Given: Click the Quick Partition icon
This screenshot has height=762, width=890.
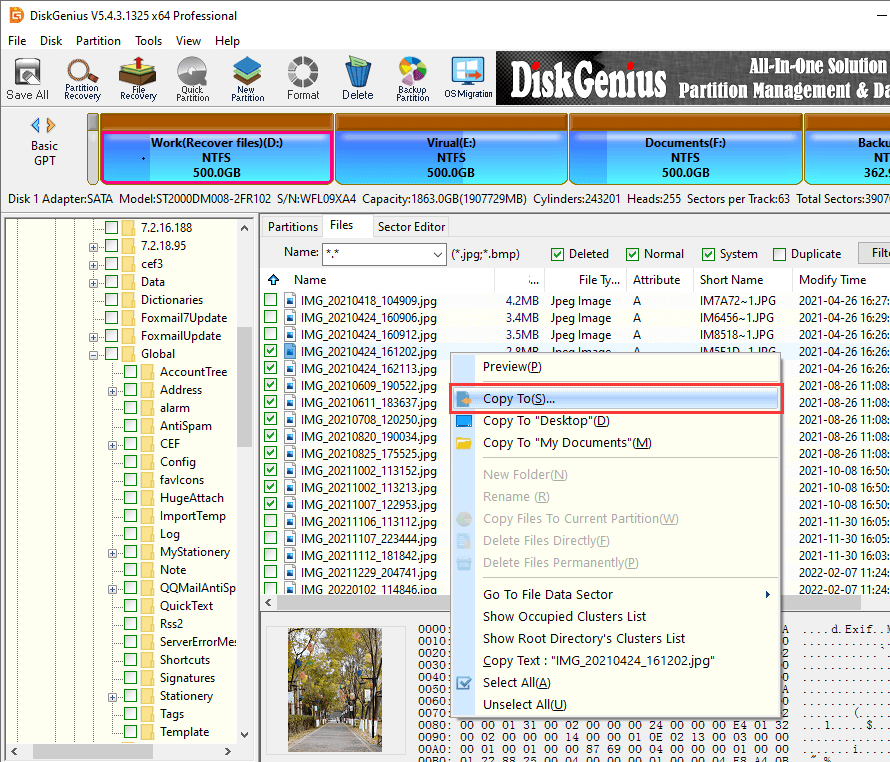Looking at the screenshot, I should click(x=192, y=79).
